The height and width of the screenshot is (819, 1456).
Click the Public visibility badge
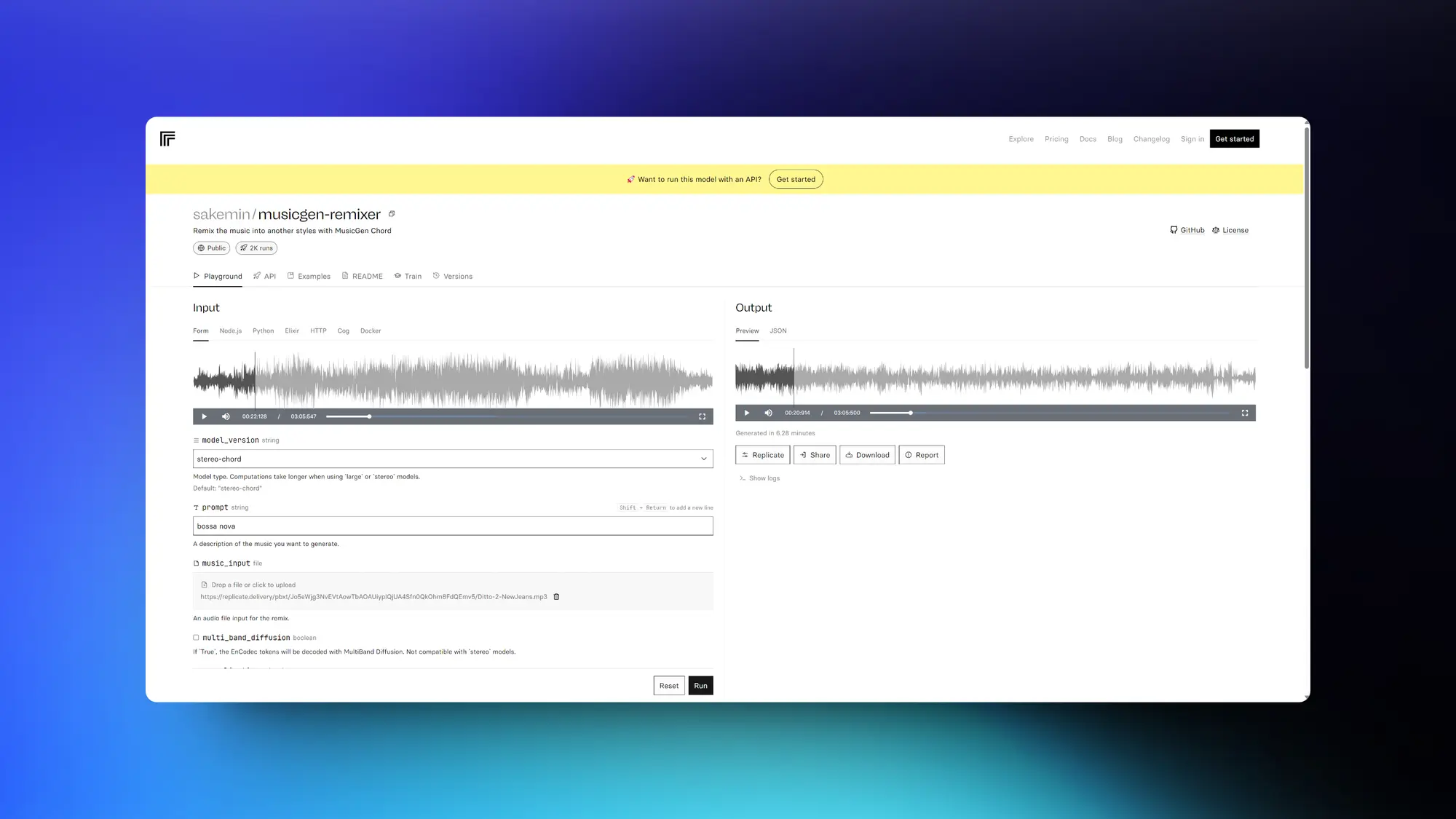coord(211,248)
